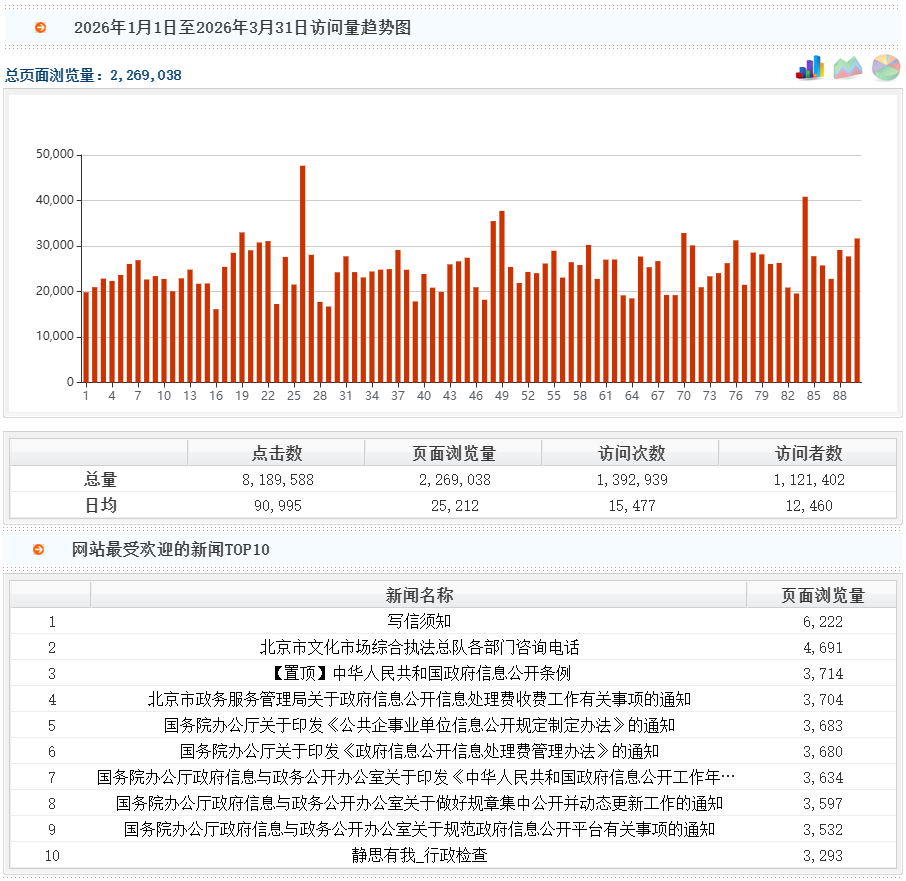
Task: Click orange arrow icon beside 访问量趋势图 heading
Action: point(40,27)
